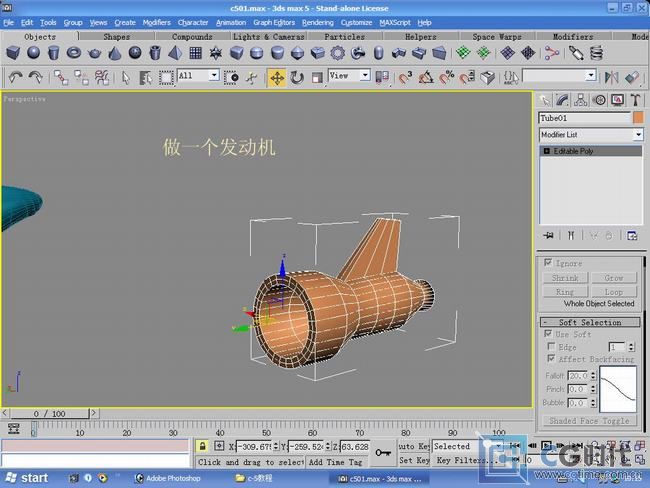This screenshot has height=488, width=650.
Task: Open the Display command panel tab
Action: (617, 100)
